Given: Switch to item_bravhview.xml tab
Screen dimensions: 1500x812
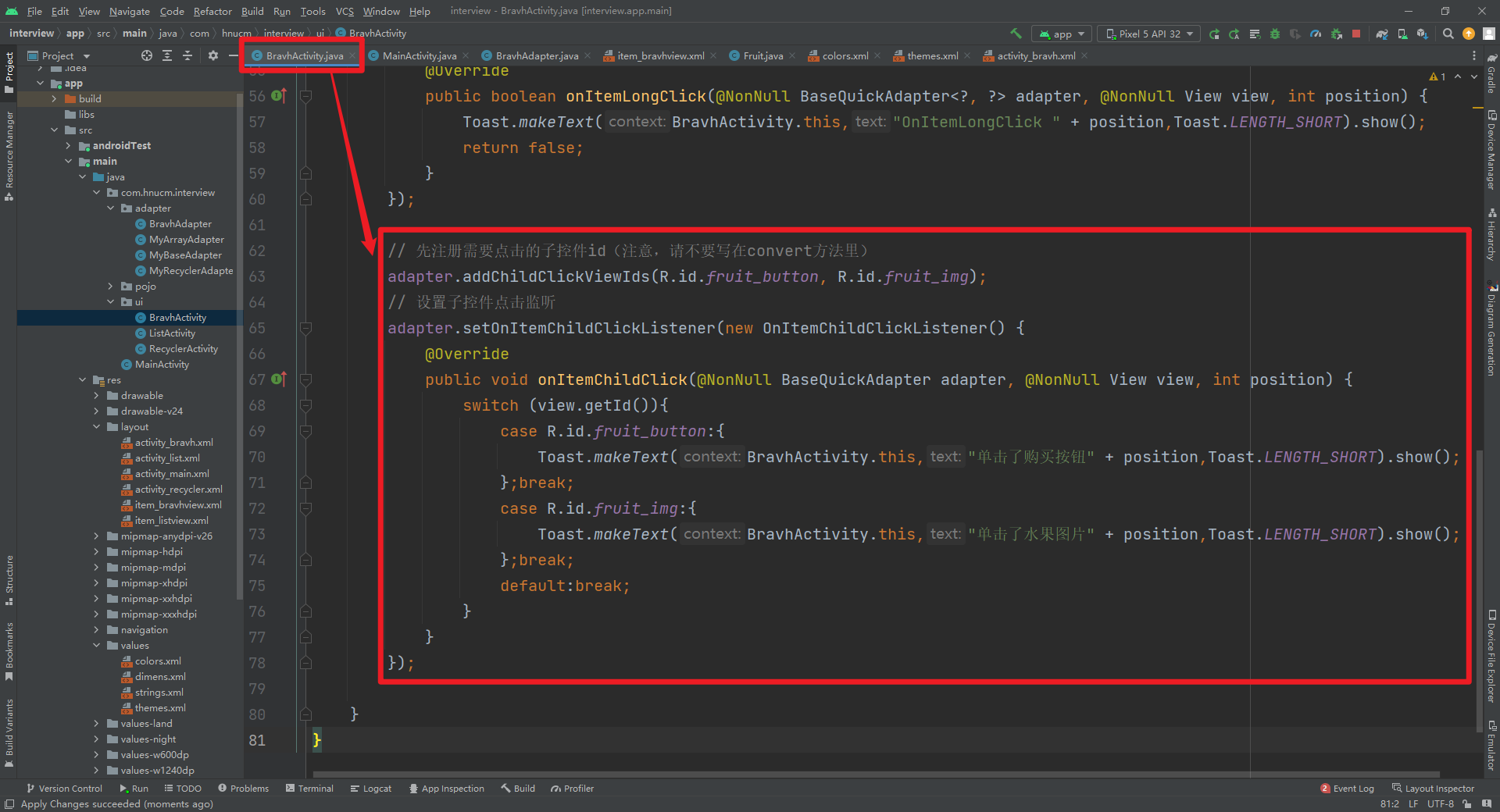Looking at the screenshot, I should tap(661, 55).
